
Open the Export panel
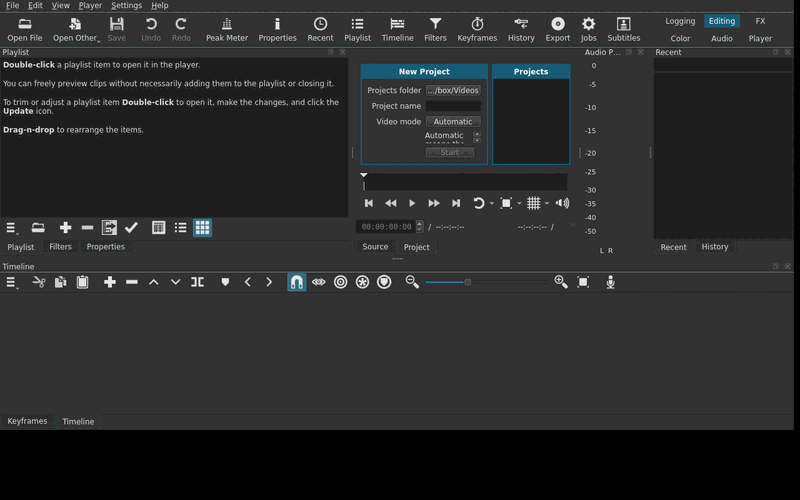click(558, 30)
